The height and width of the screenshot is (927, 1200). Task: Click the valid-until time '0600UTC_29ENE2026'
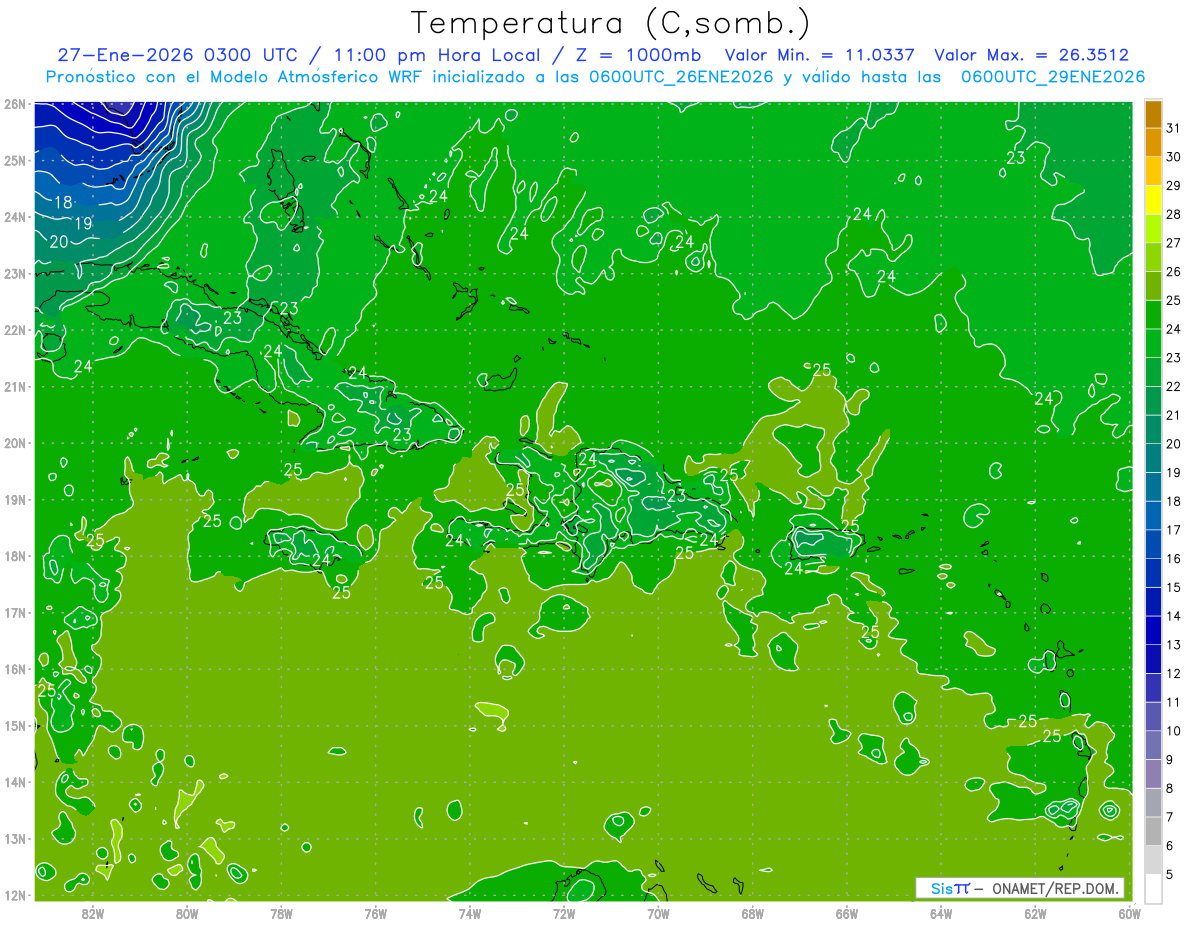coord(1053,77)
